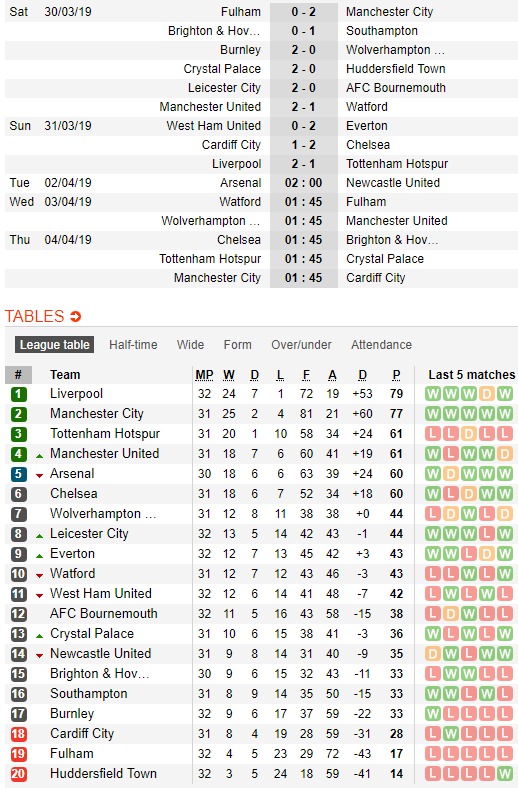
Task: Select the Over/under tab
Action: click(301, 345)
